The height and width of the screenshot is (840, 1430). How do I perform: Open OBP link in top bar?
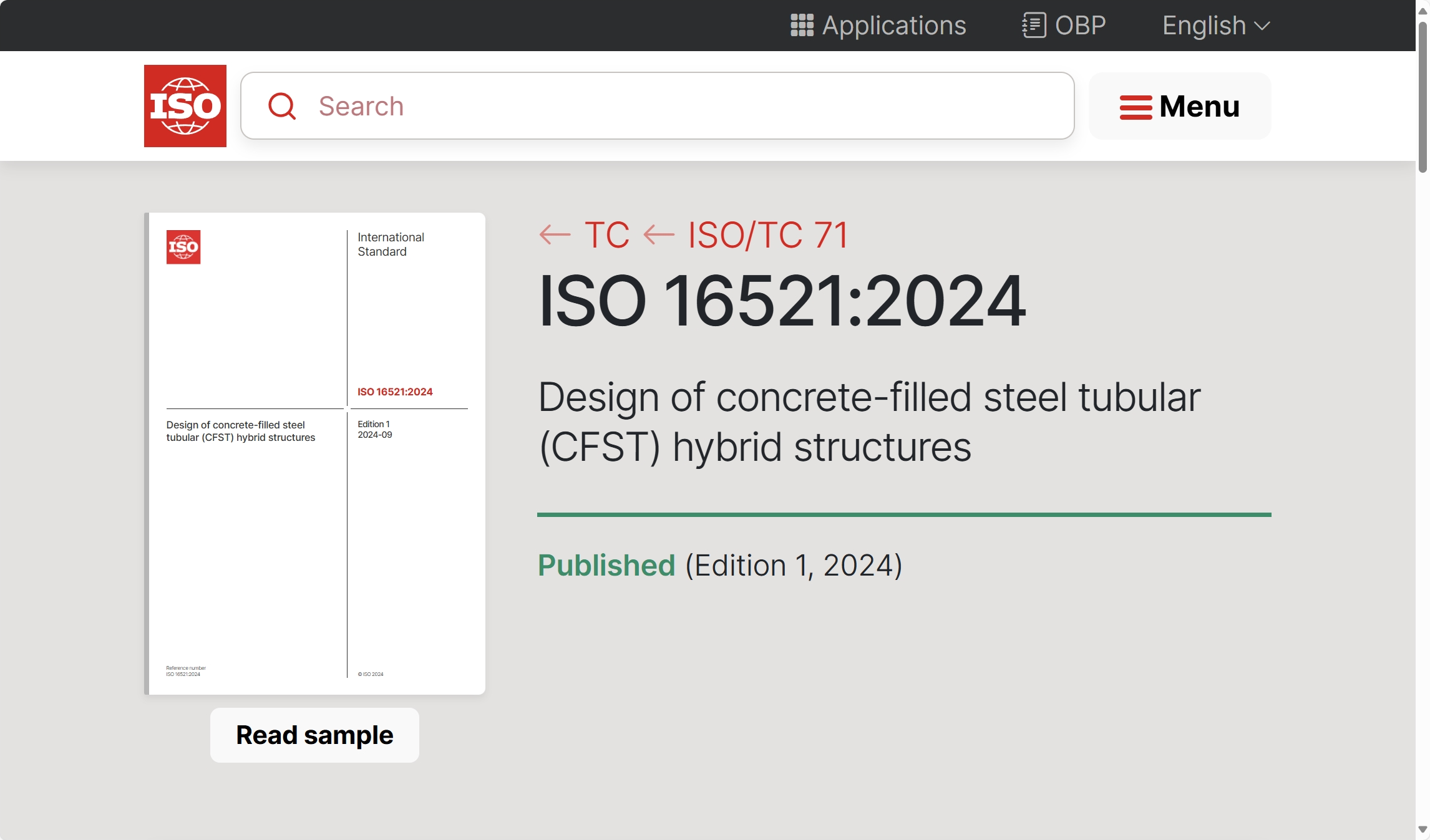pos(1080,26)
